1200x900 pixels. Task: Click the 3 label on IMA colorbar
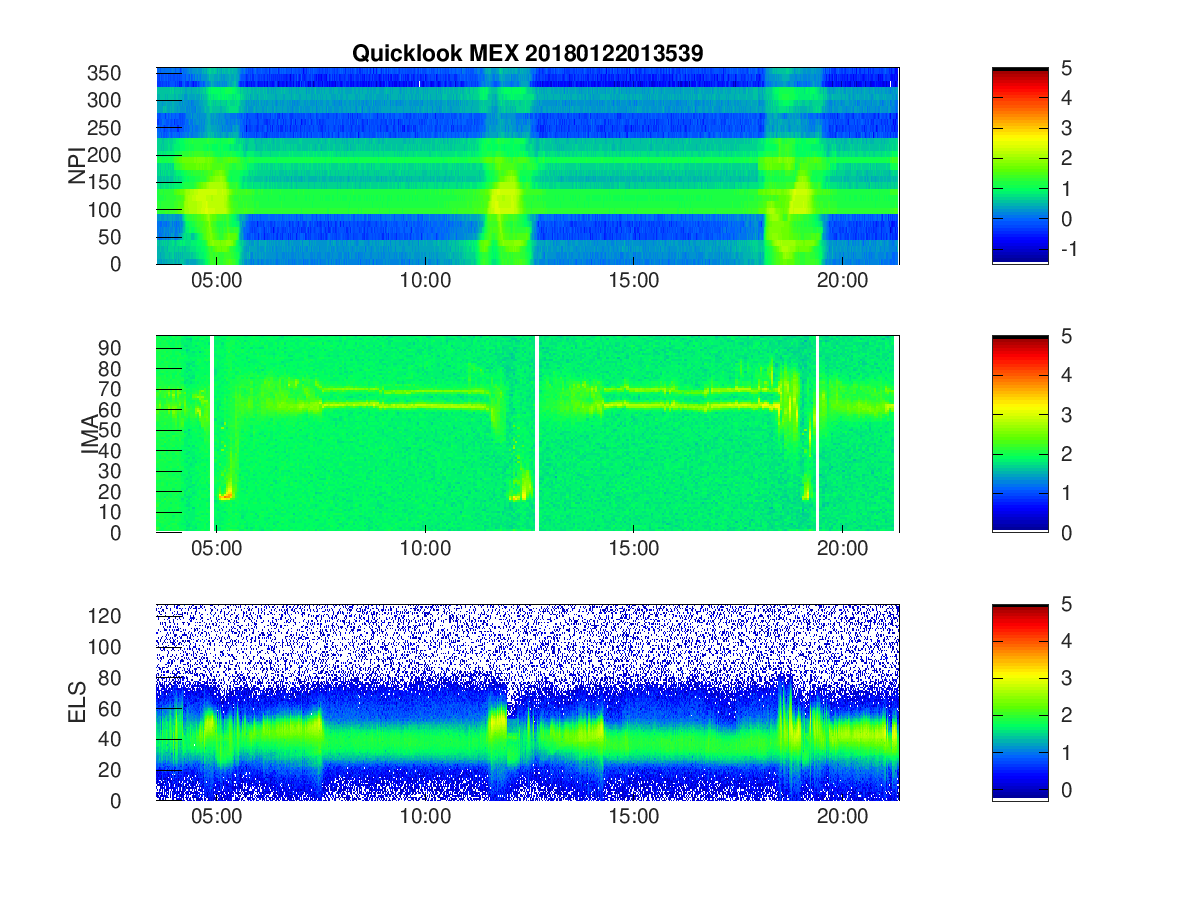1065,415
